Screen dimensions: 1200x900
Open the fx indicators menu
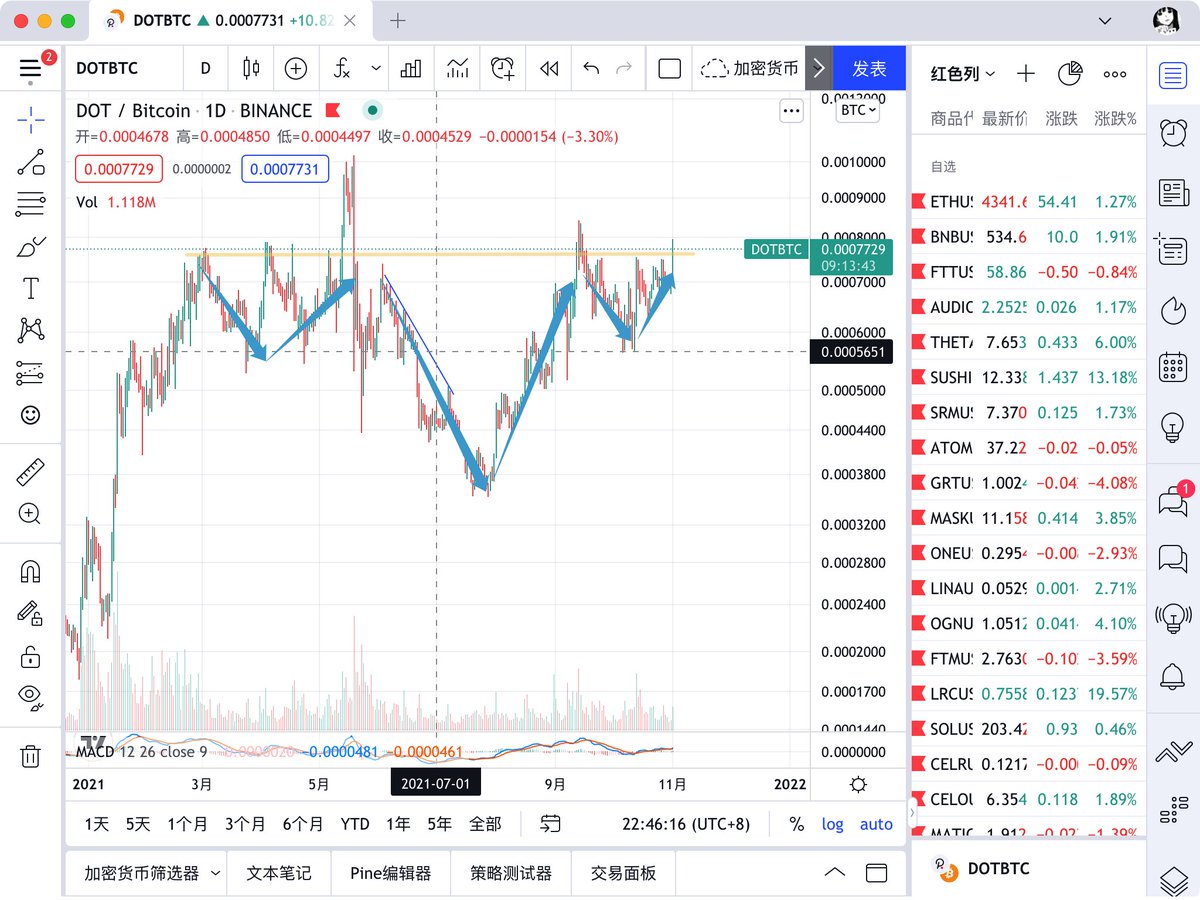pos(343,68)
